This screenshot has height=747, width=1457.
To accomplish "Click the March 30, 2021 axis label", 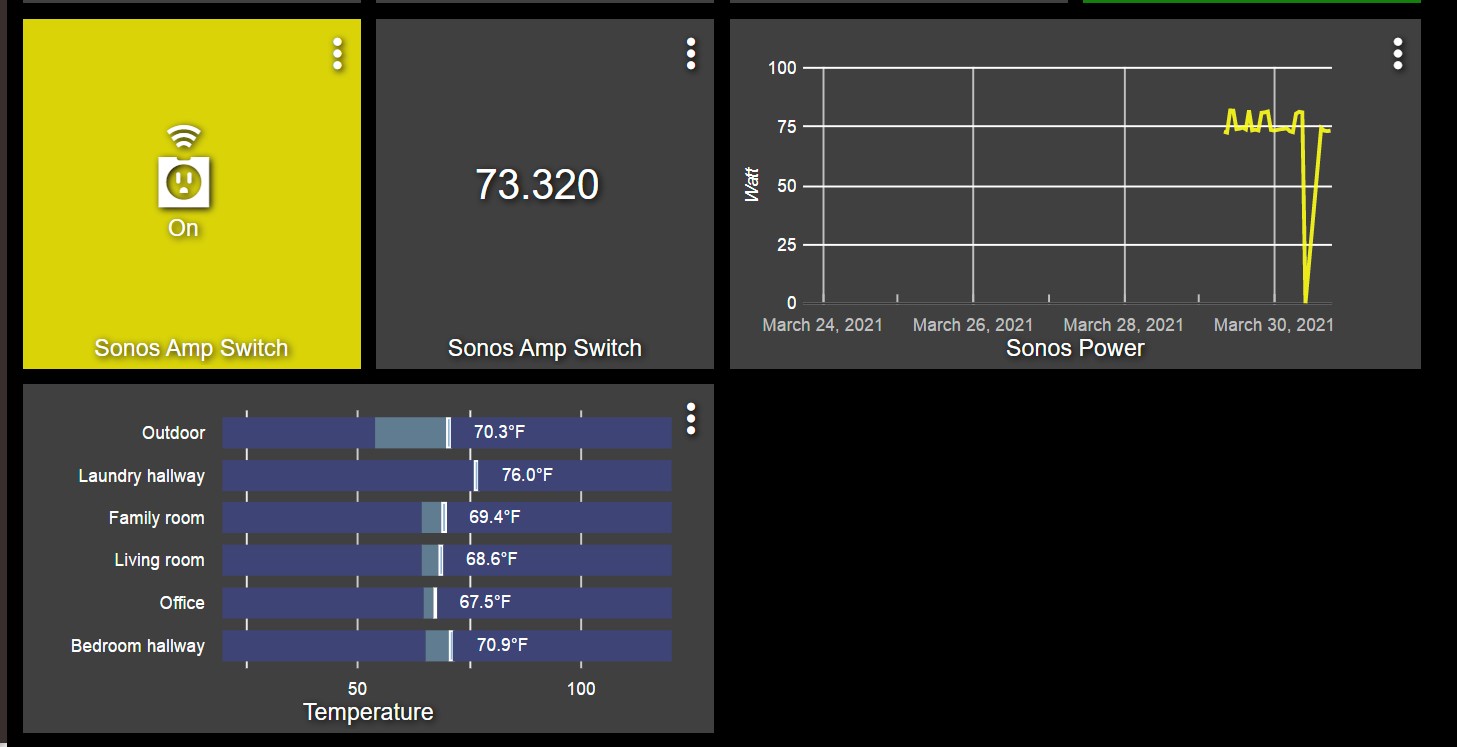I will coord(1273,325).
